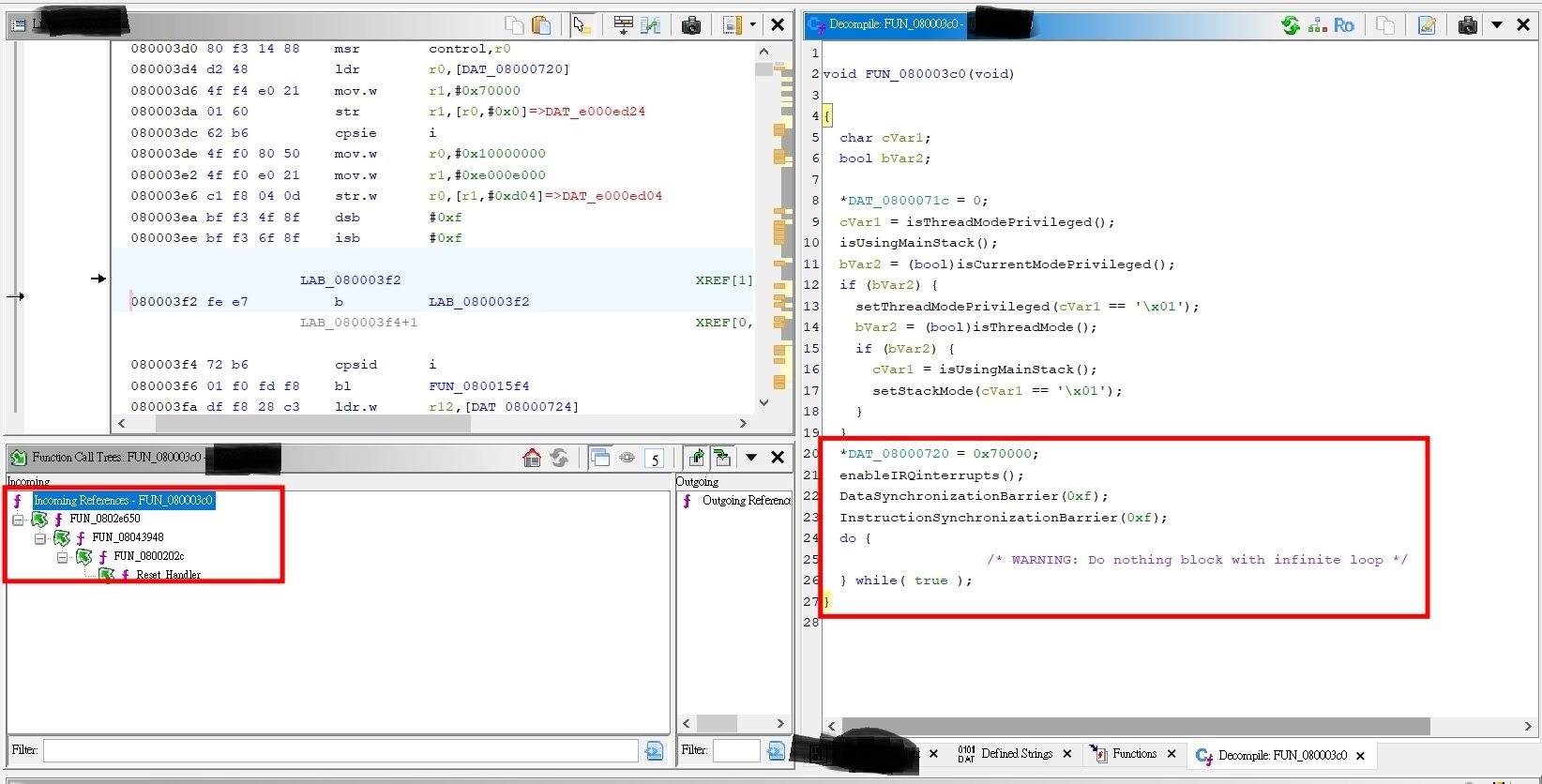
Task: Click the cpsie instruction at 080003dc
Action: point(355,133)
